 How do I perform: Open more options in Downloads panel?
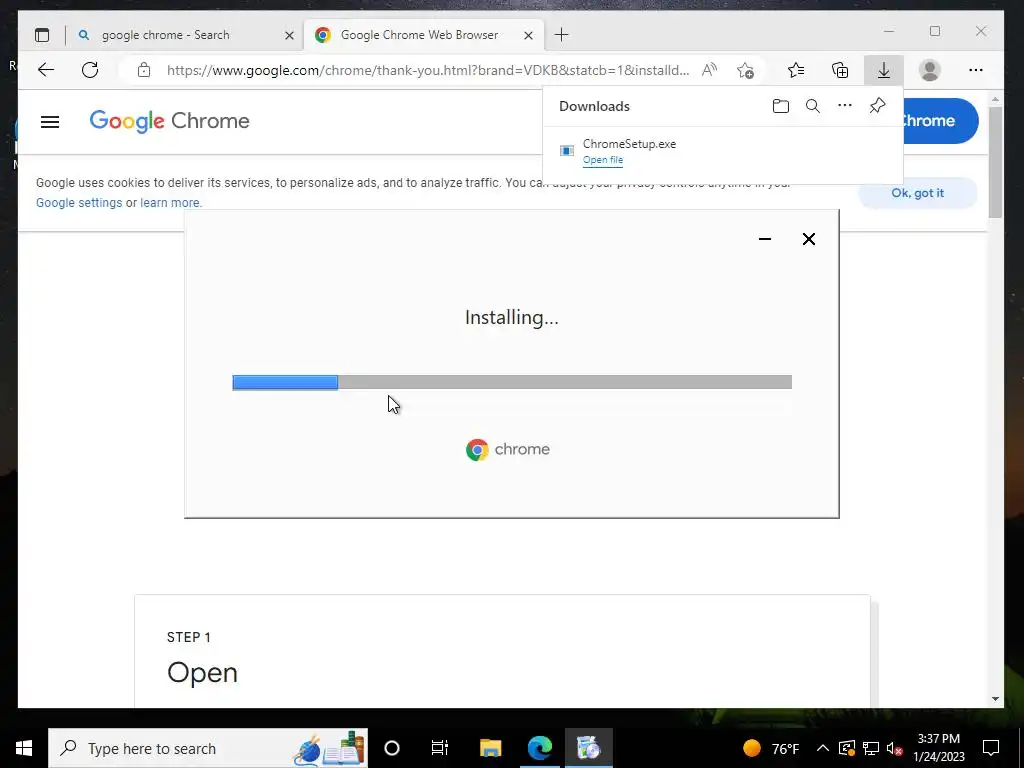coord(845,105)
